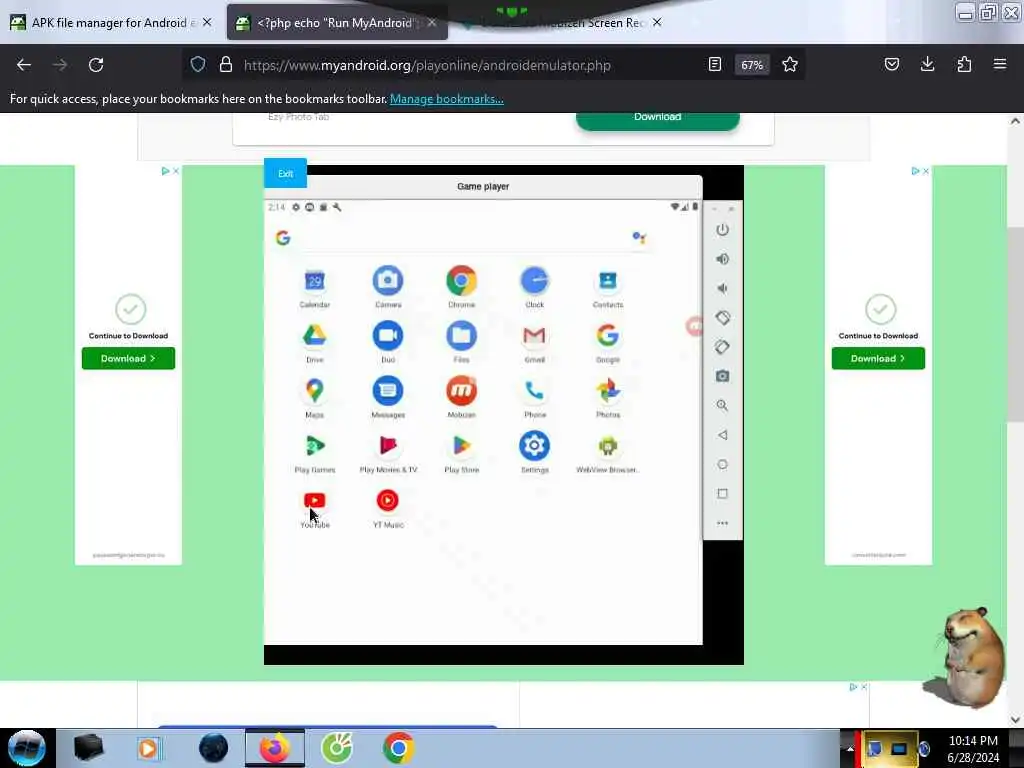This screenshot has height=768, width=1024.
Task: Click the URL address bar
Action: (427, 65)
